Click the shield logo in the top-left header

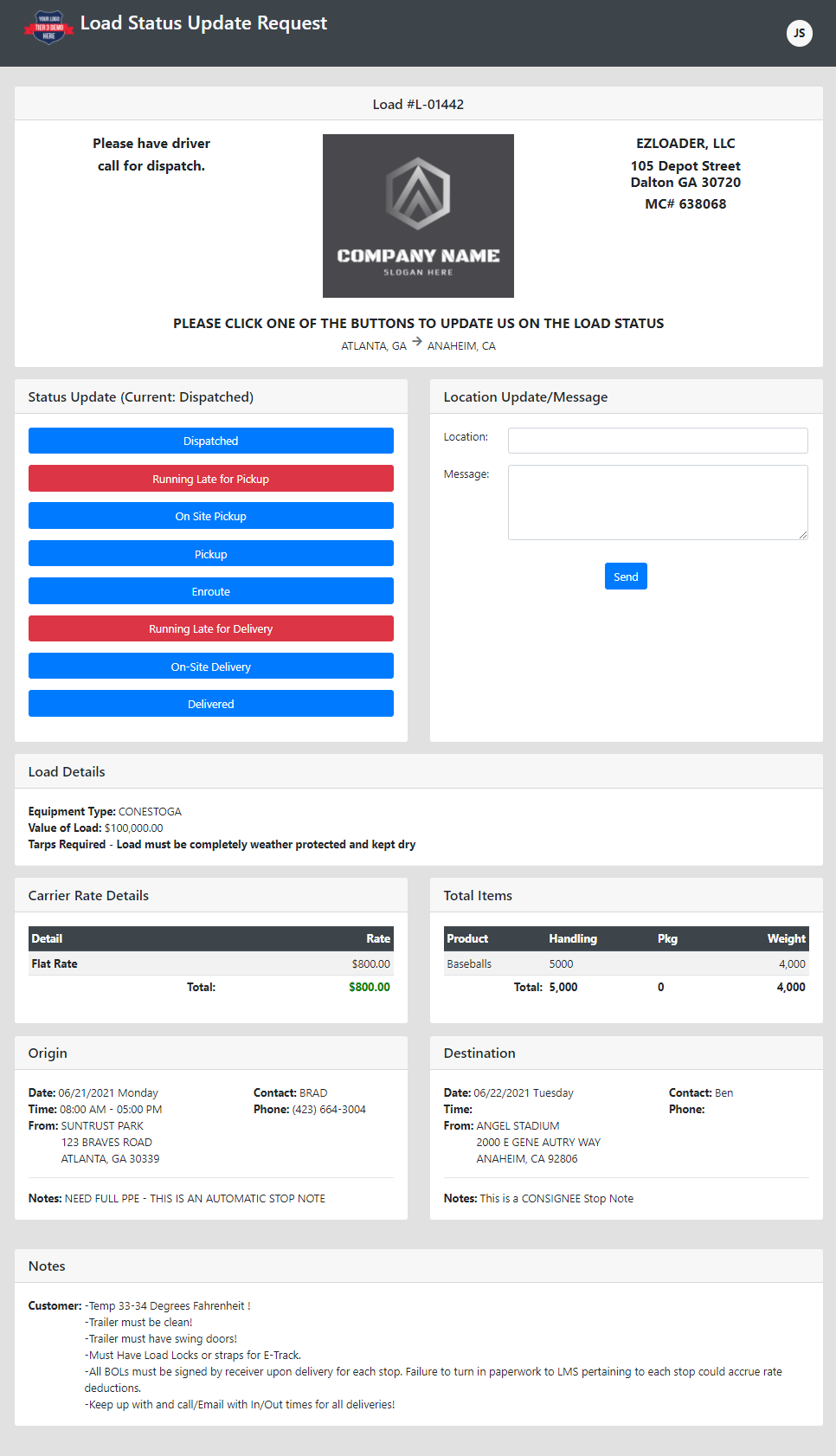click(48, 28)
